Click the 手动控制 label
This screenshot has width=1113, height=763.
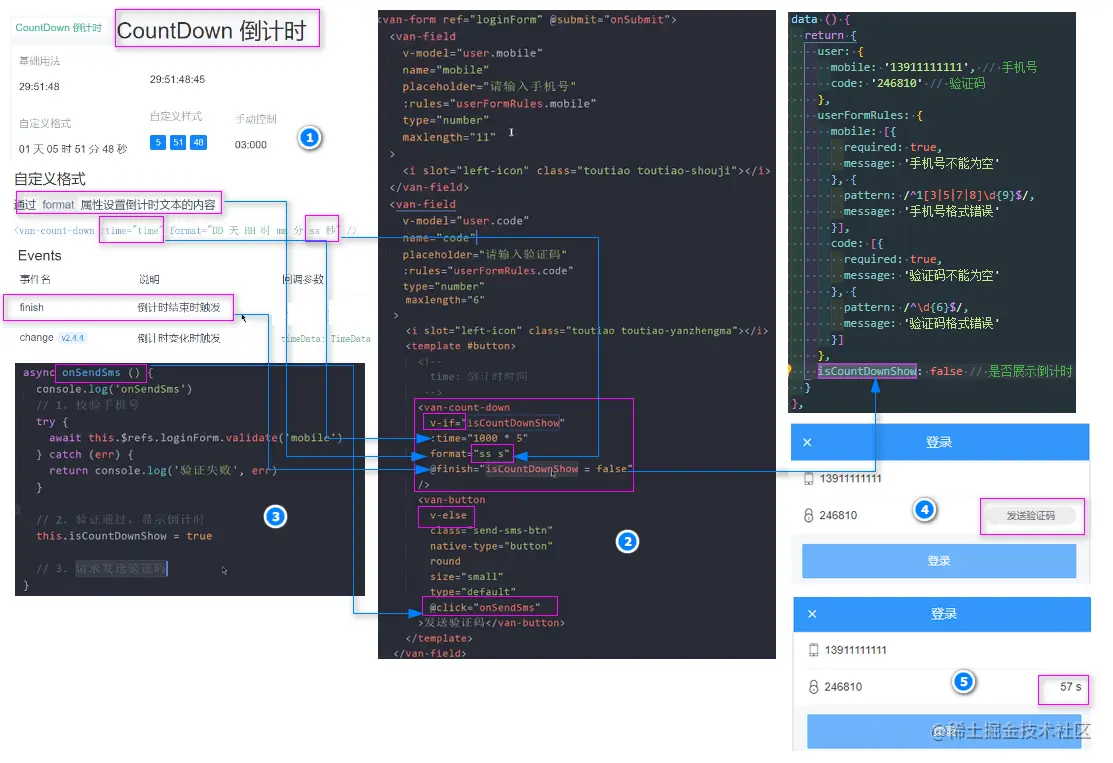(x=256, y=119)
